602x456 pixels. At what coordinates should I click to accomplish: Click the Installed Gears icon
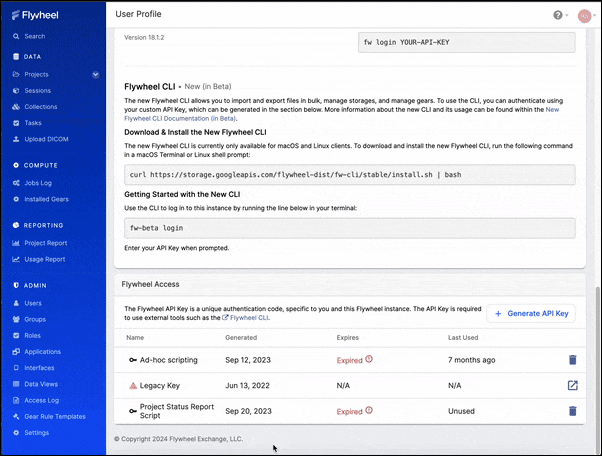(x=16, y=199)
